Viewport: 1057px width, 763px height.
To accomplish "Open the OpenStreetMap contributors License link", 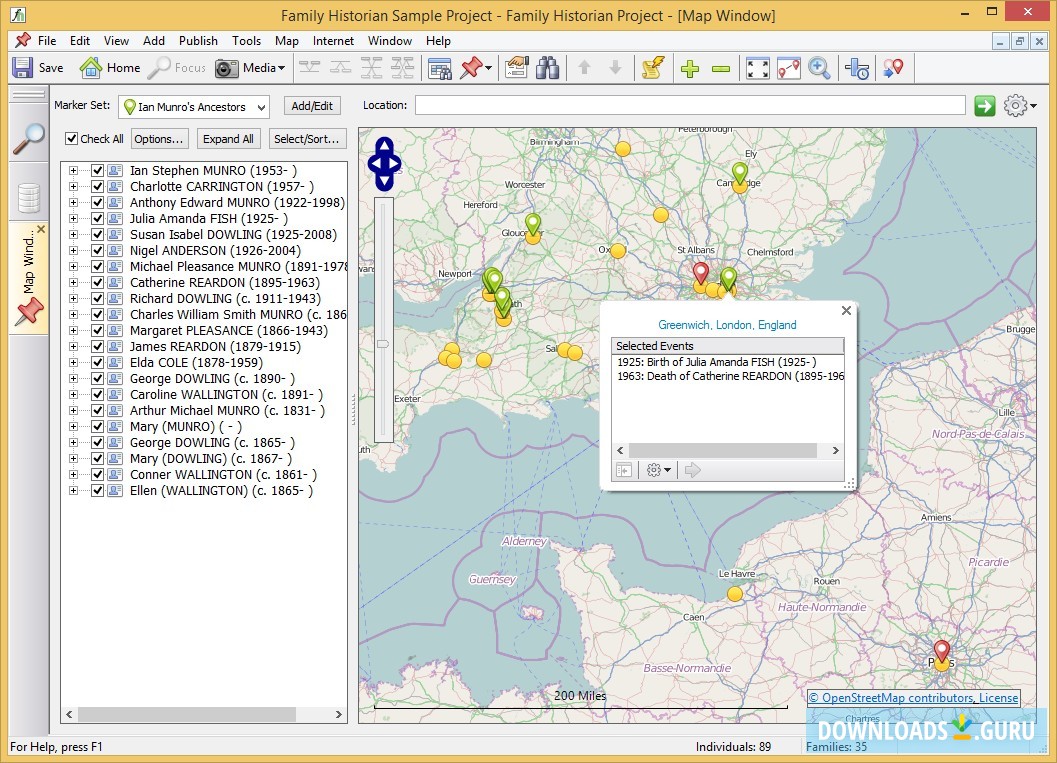I will [913, 698].
